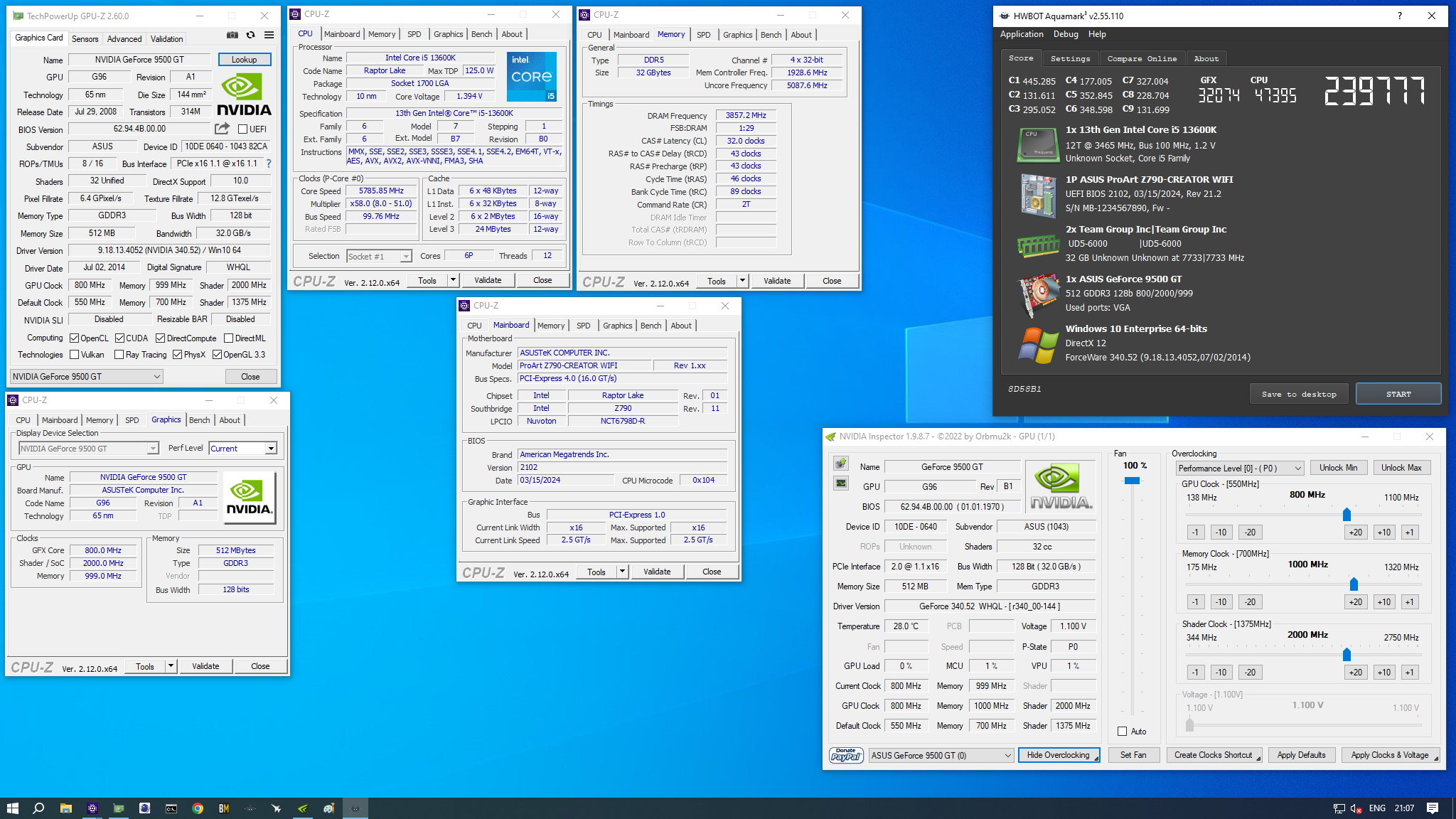Click the PCIe bus interface question mark
The image size is (1456, 819).
[x=269, y=164]
